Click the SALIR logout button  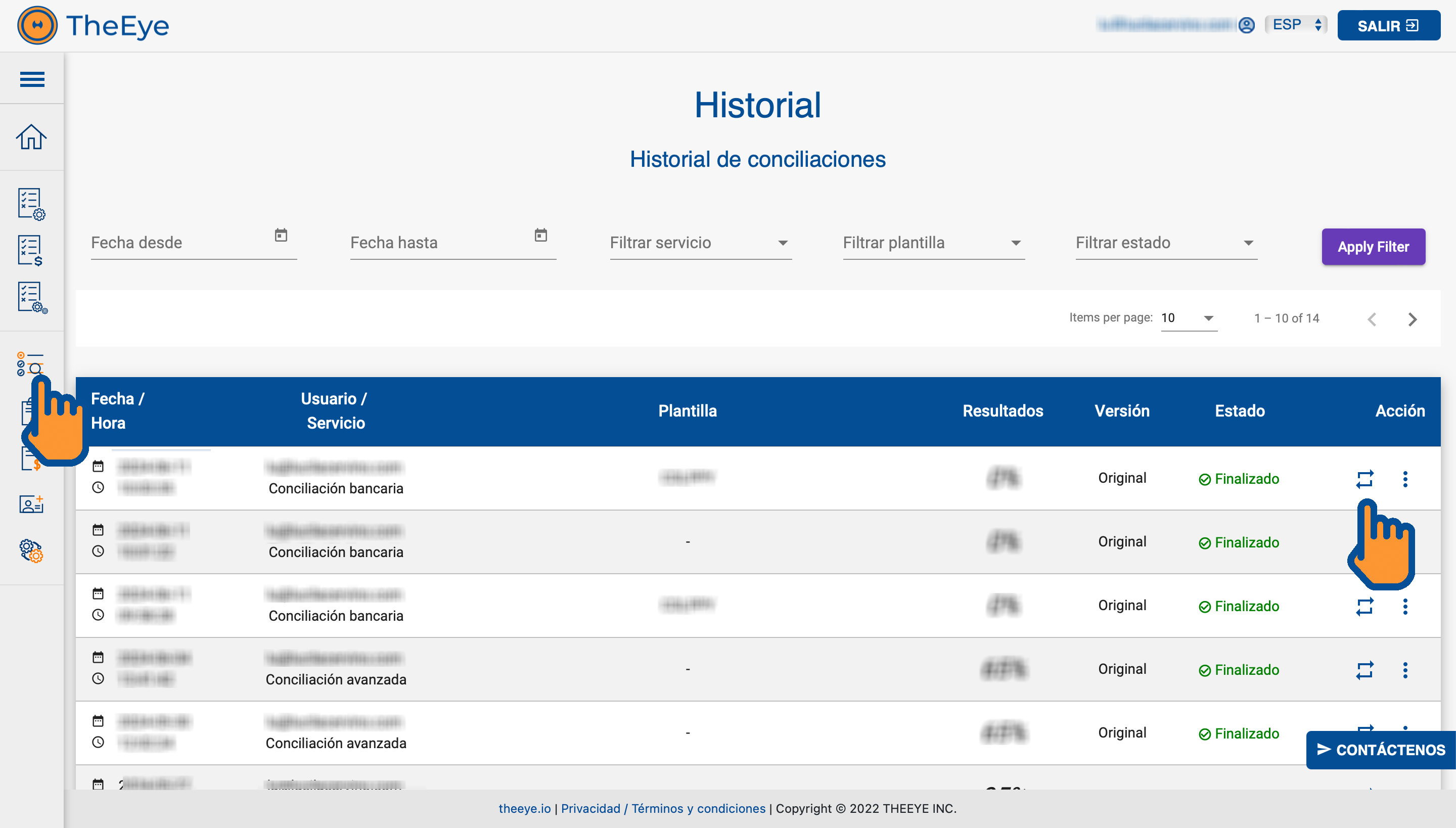(x=1388, y=26)
